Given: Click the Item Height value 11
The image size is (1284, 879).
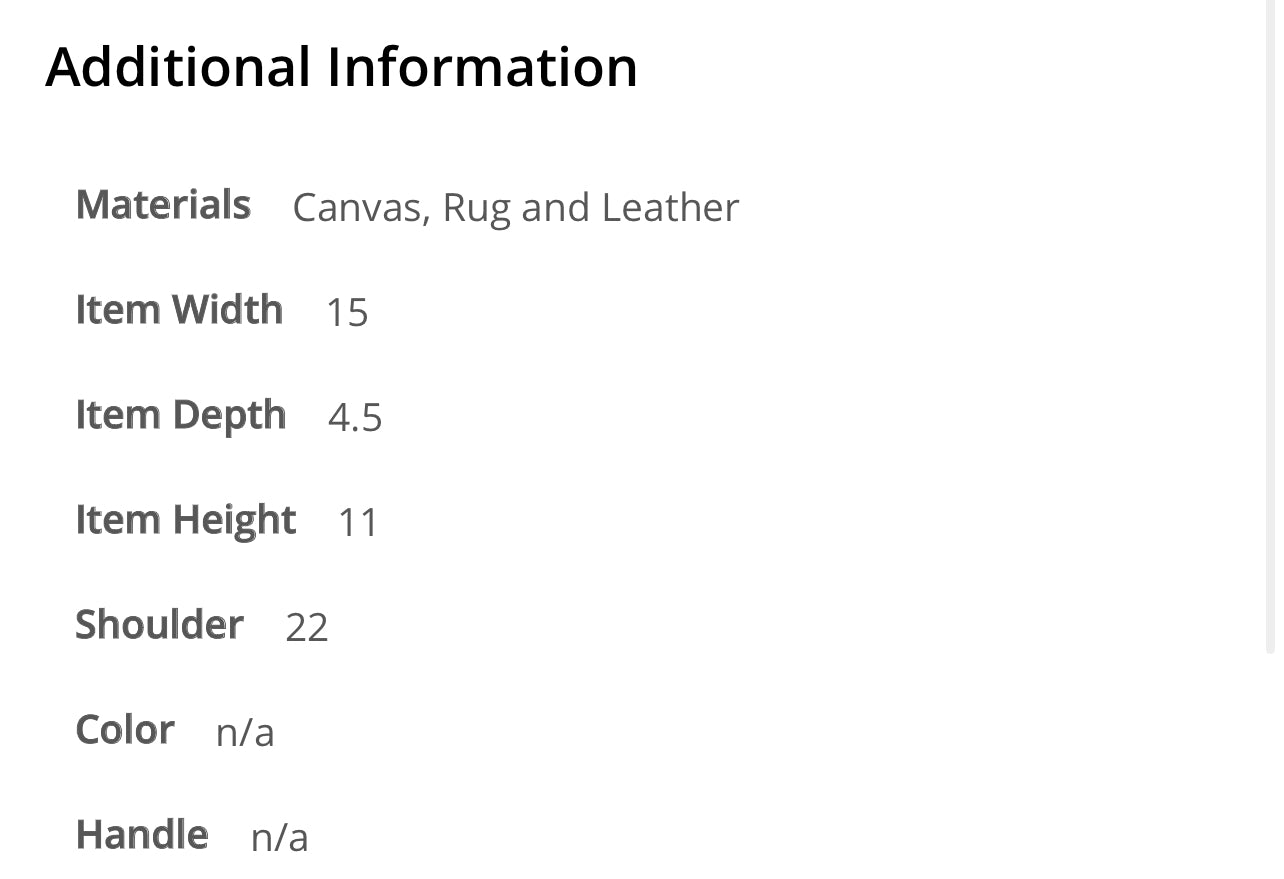Looking at the screenshot, I should pos(358,522).
